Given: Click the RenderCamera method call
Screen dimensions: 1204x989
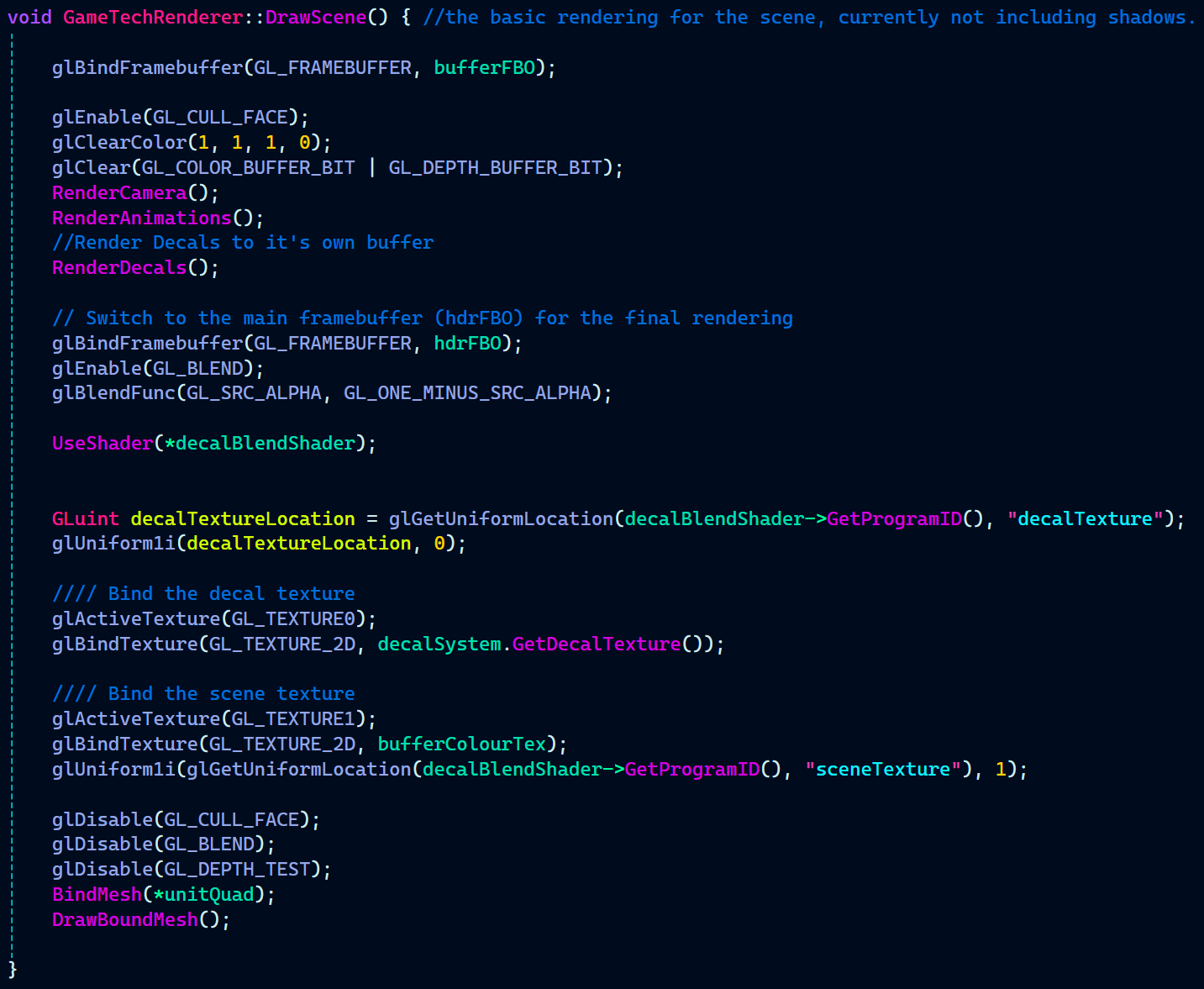Looking at the screenshot, I should click(119, 192).
